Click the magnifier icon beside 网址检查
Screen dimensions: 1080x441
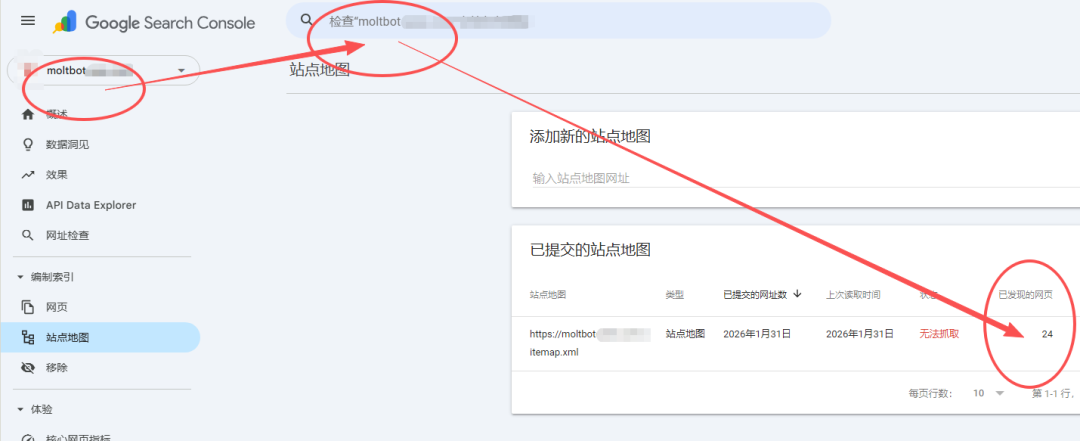pos(28,236)
